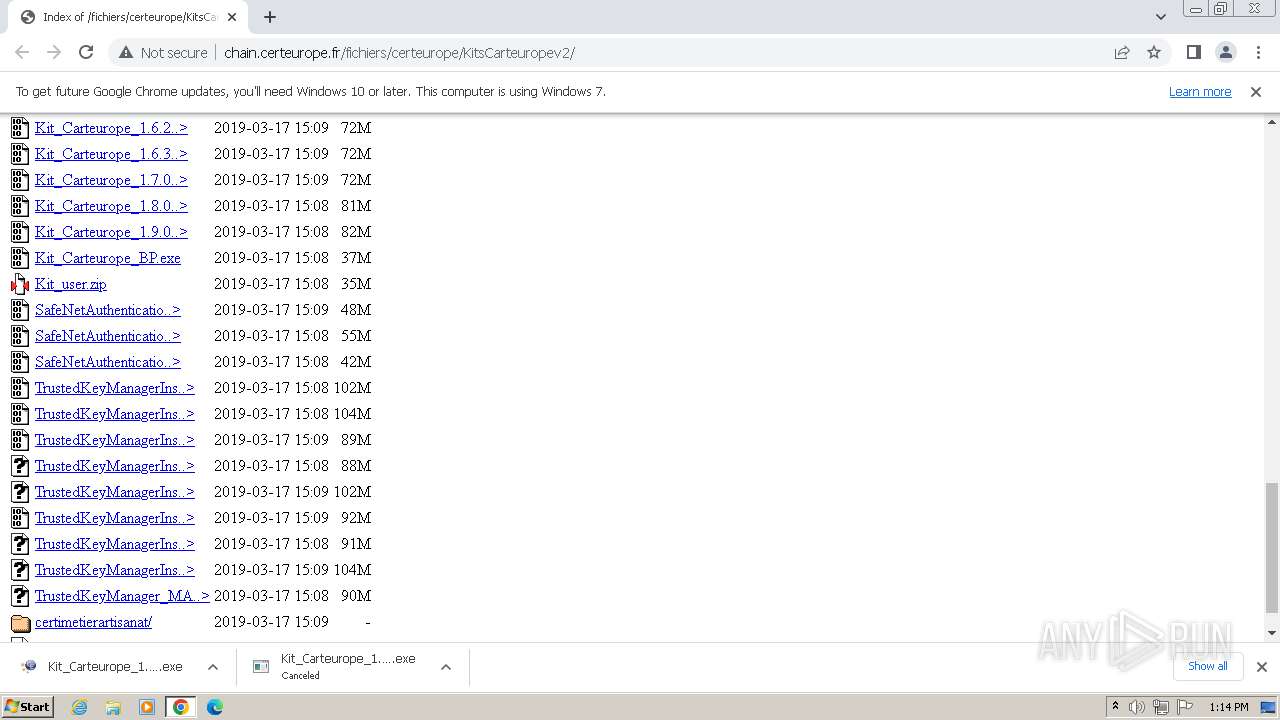Download the Kit_Carteurope_1.8.0 file link
1280x720 pixels.
click(x=111, y=206)
